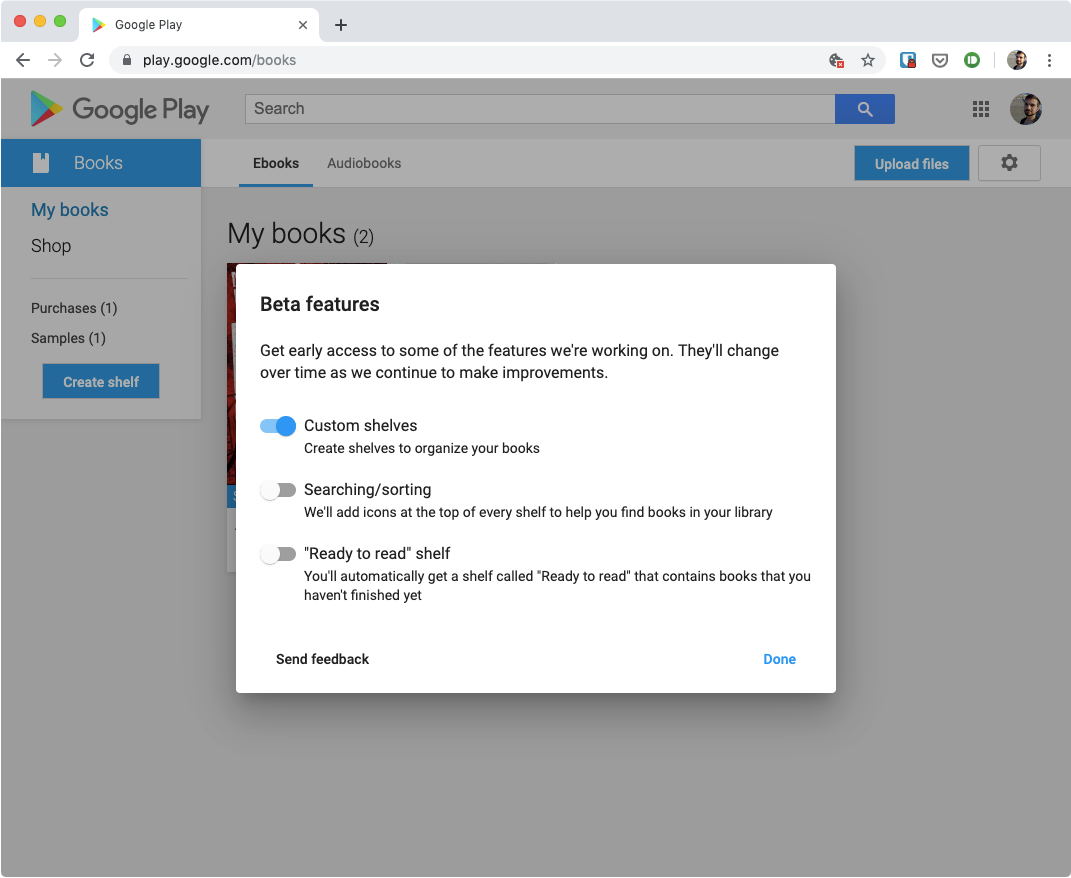Screen dimensions: 1071x878
Task: Switch to the Audiobooks tab
Action: tap(364, 163)
